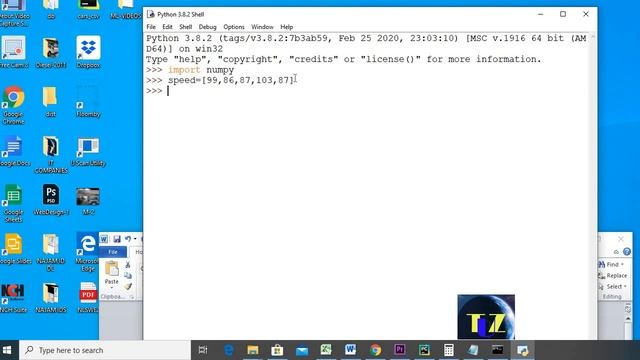Open the Shell menu
This screenshot has width=640, height=360.
186,27
